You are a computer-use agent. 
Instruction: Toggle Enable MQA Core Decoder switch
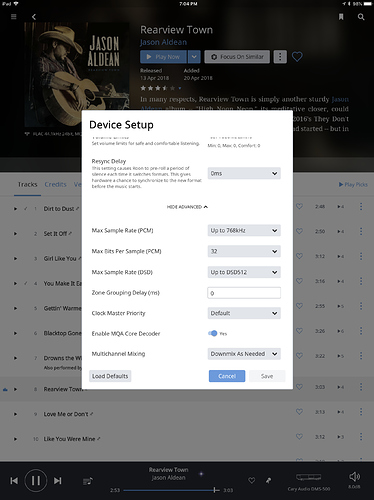[x=212, y=333]
